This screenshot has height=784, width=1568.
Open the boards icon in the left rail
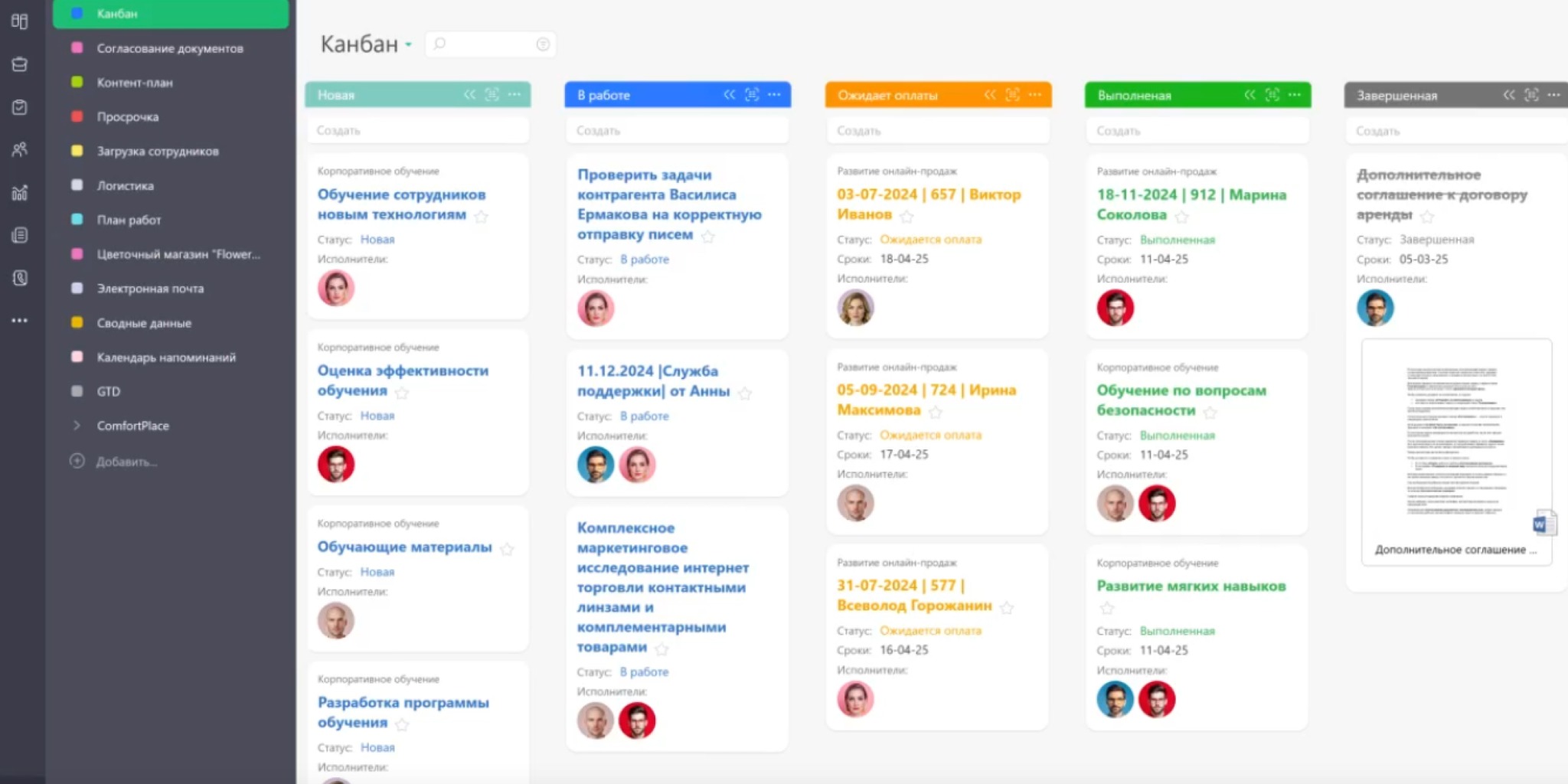(20, 21)
